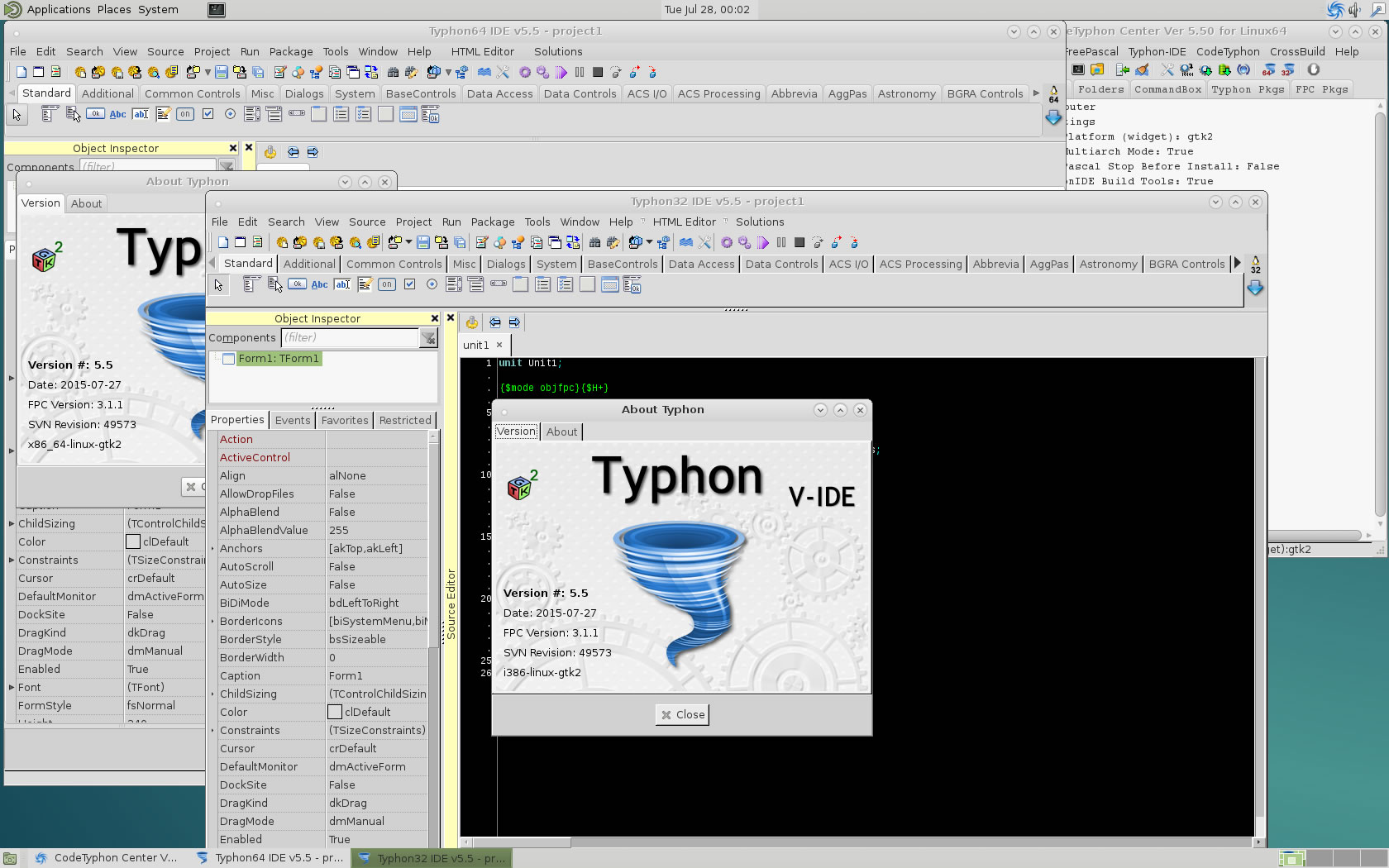Screen dimensions: 1389x868
Task: Click the binoculars Find icon in Typhon32 toolbar
Action: [594, 242]
